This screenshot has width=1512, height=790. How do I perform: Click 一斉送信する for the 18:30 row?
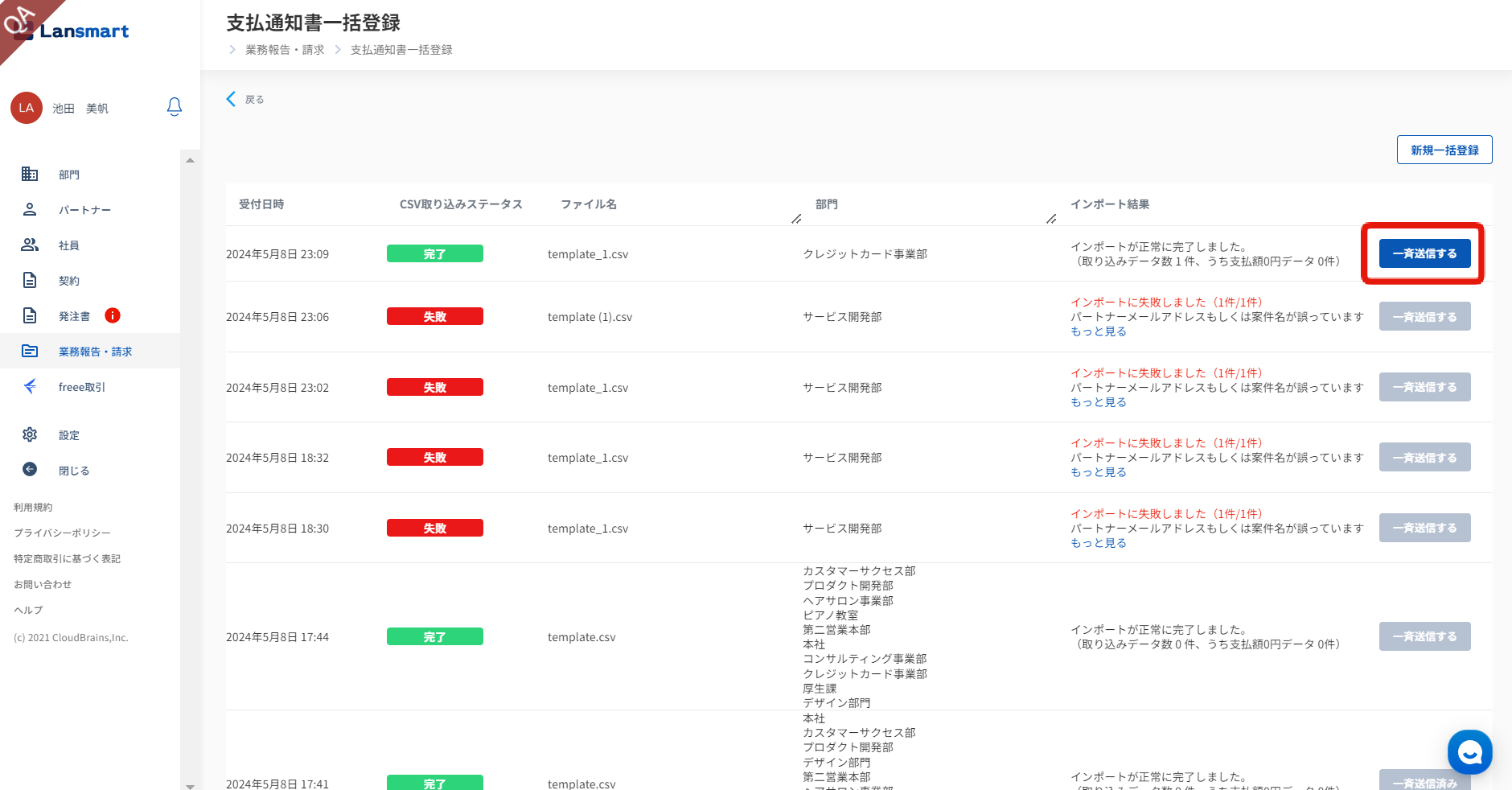[x=1424, y=528]
